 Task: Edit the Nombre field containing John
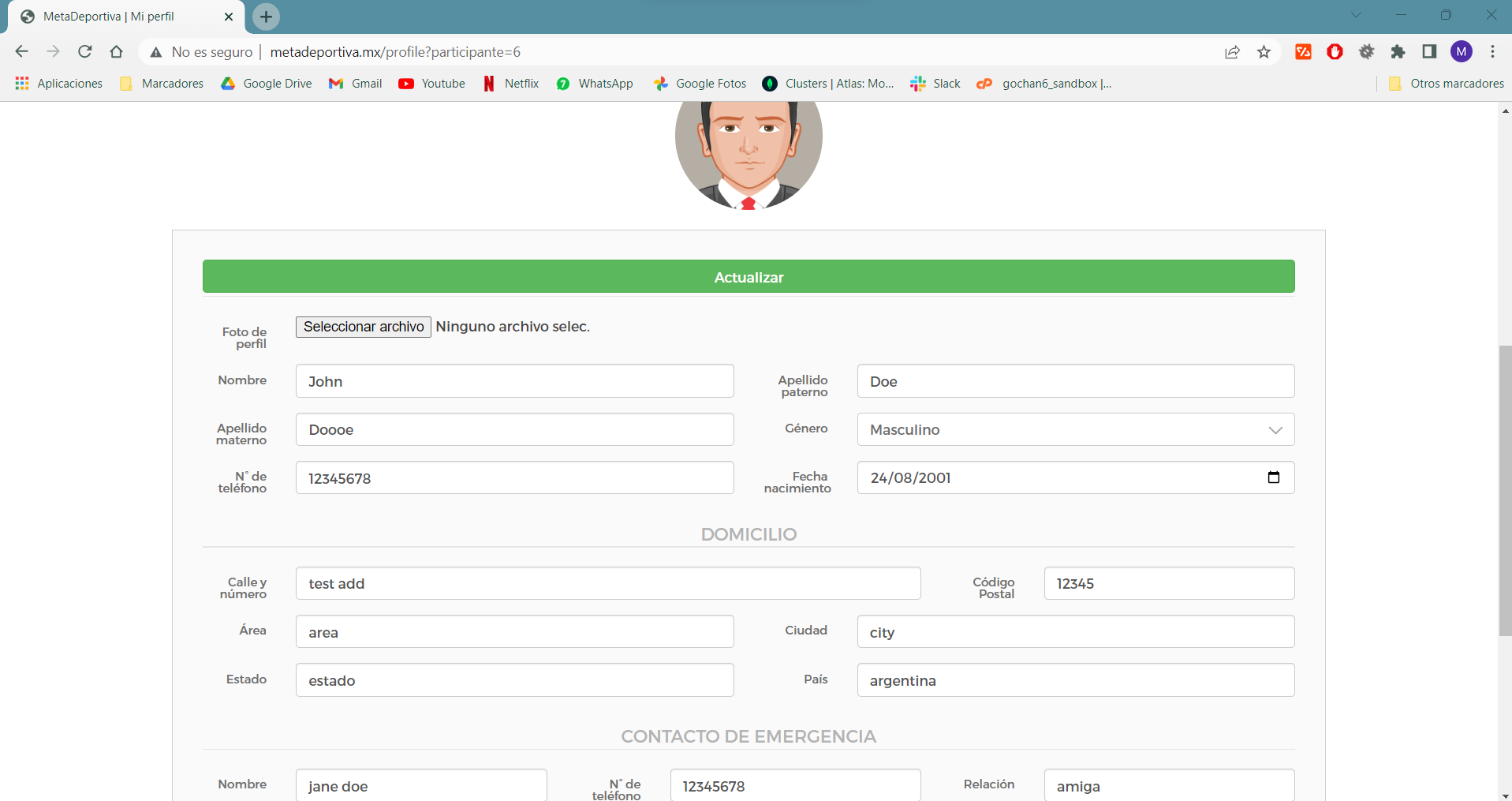pos(515,381)
